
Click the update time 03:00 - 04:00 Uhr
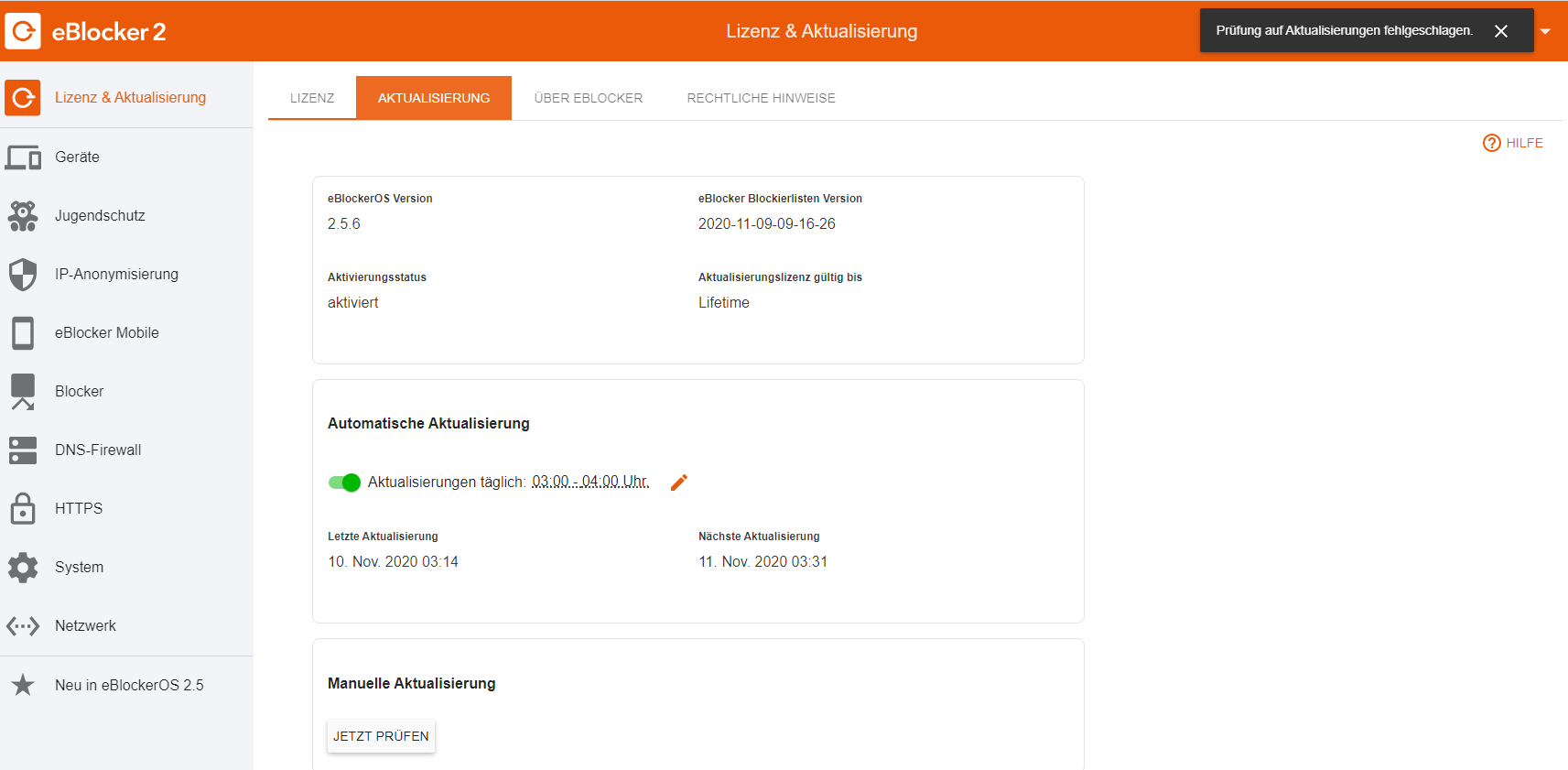tap(590, 482)
